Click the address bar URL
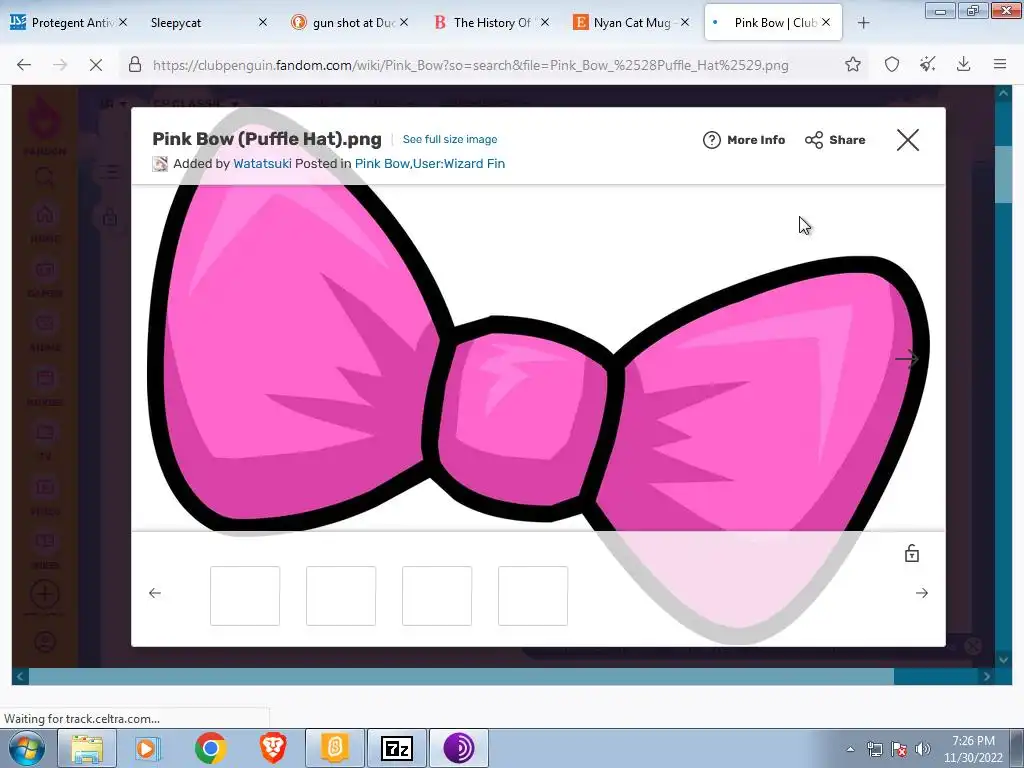The image size is (1024, 768). click(x=470, y=65)
